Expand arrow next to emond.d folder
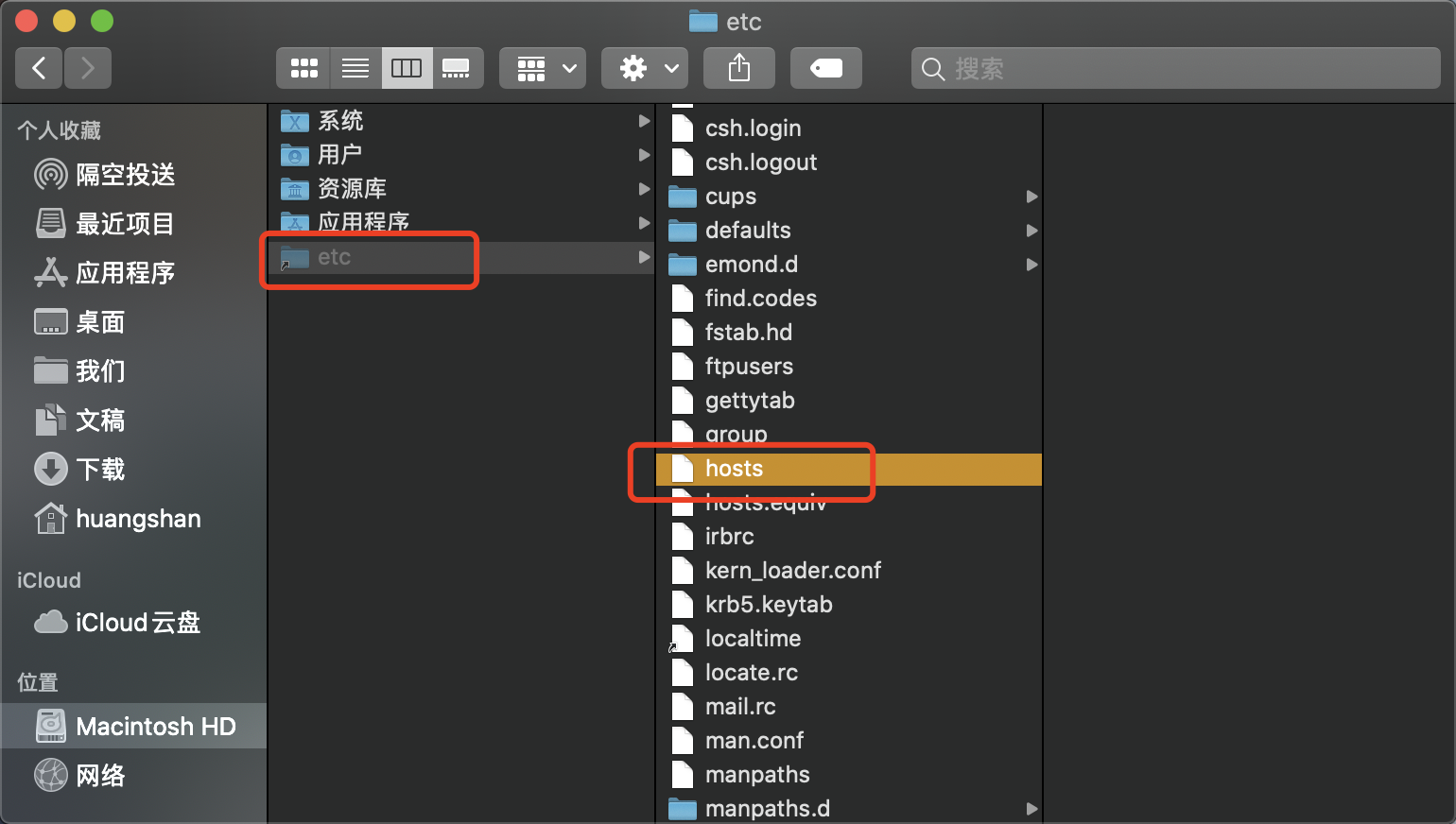This screenshot has height=824, width=1456. point(1031,265)
